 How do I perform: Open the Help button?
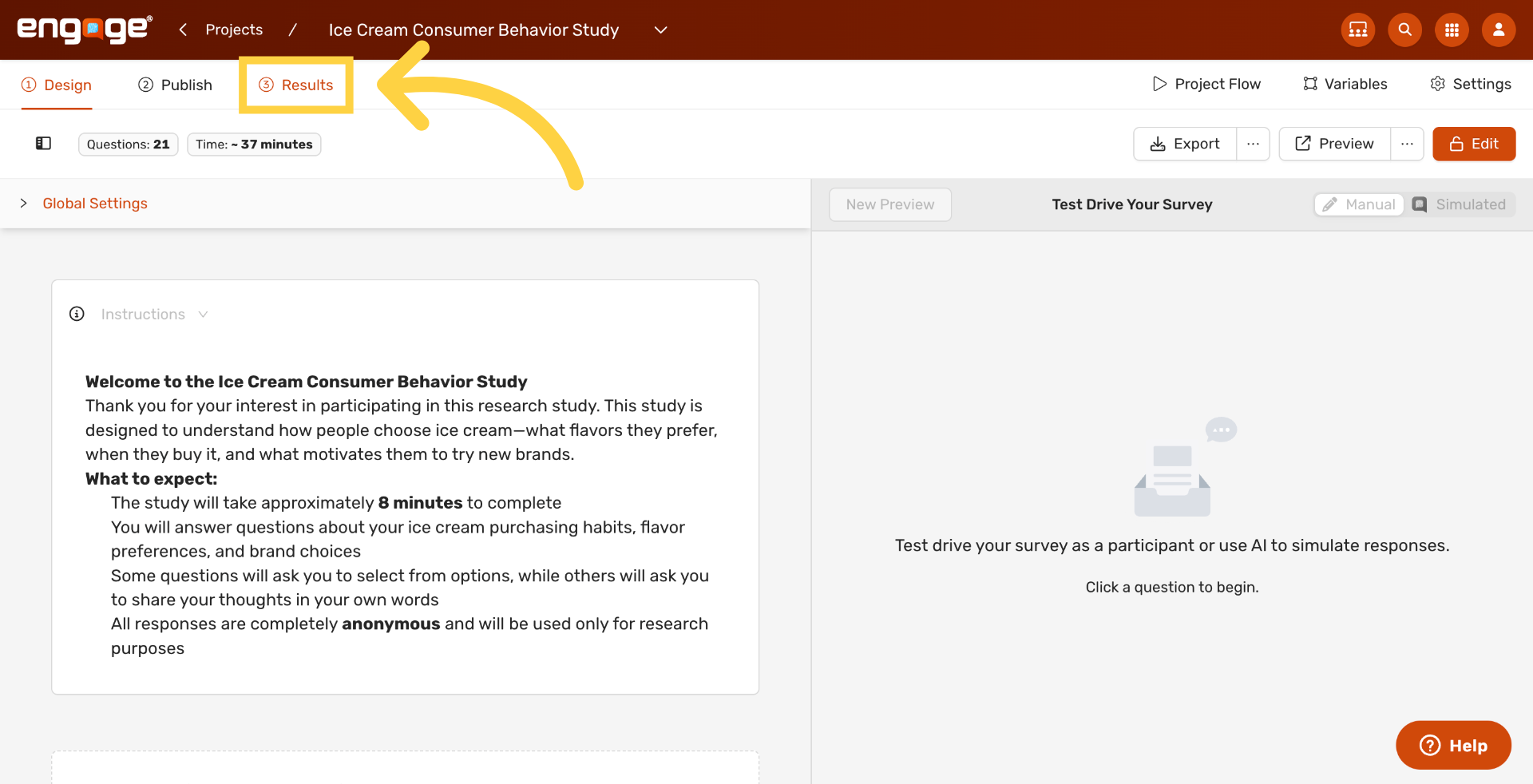pyautogui.click(x=1453, y=745)
